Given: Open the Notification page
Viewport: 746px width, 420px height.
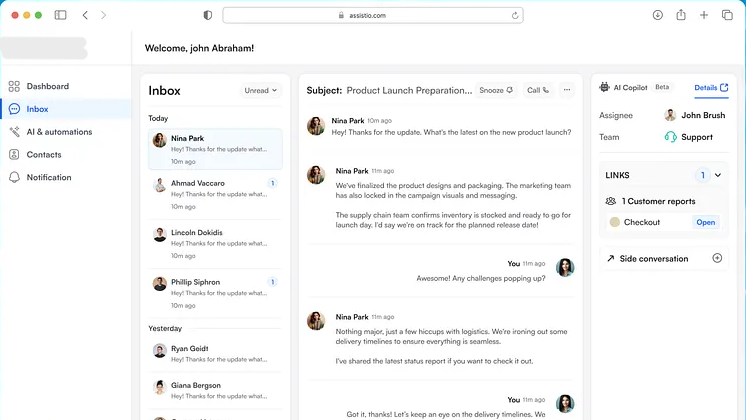Looking at the screenshot, I should tap(65, 177).
